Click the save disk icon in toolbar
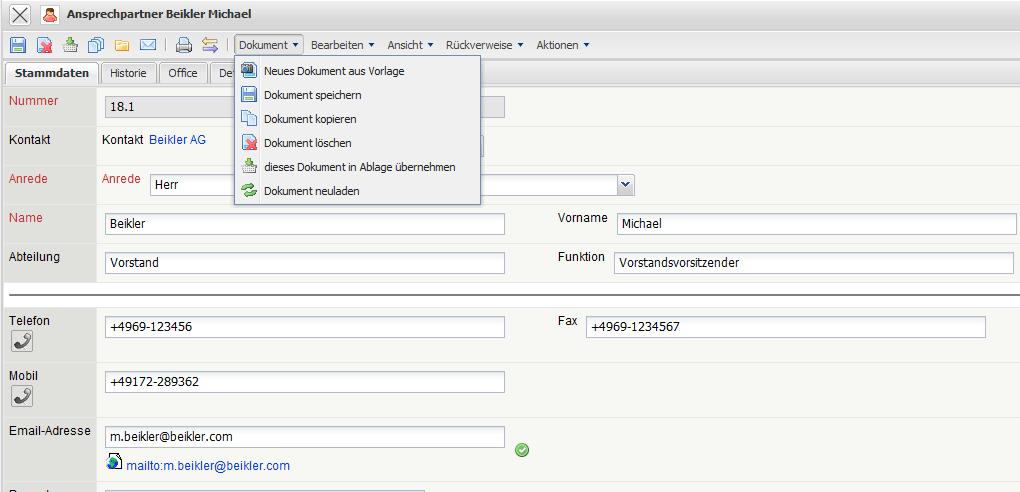The height and width of the screenshot is (492, 1020). (18, 45)
